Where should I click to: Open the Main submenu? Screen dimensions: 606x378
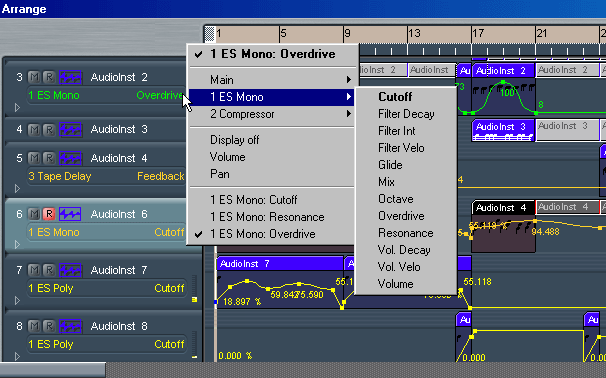[x=271, y=80]
